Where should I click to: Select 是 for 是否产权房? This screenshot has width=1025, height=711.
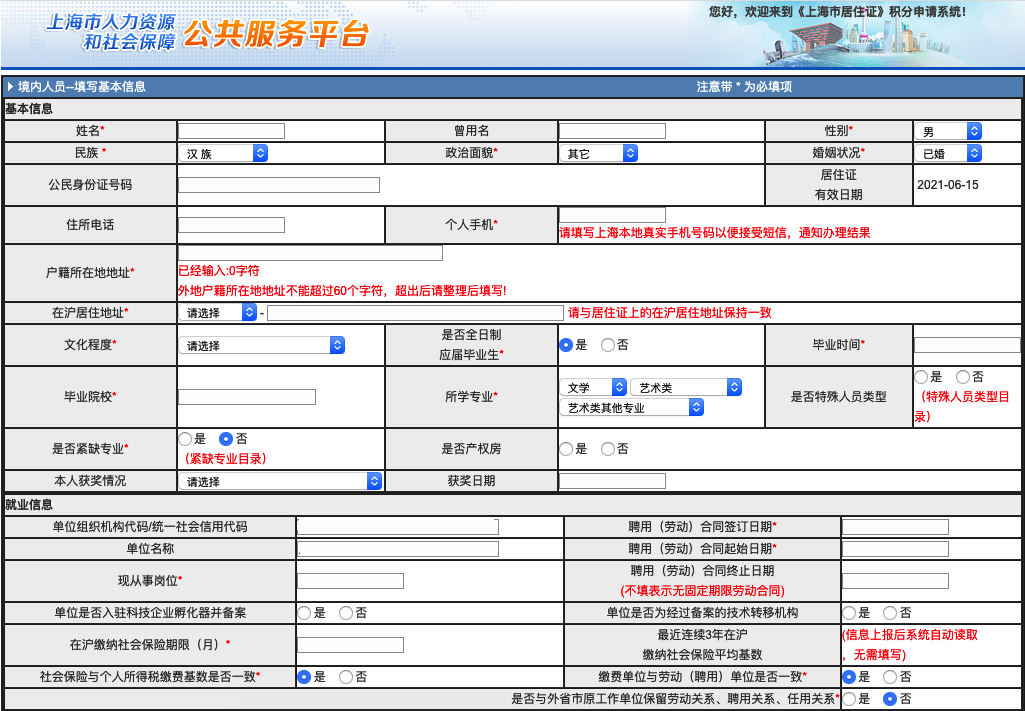pyautogui.click(x=566, y=449)
